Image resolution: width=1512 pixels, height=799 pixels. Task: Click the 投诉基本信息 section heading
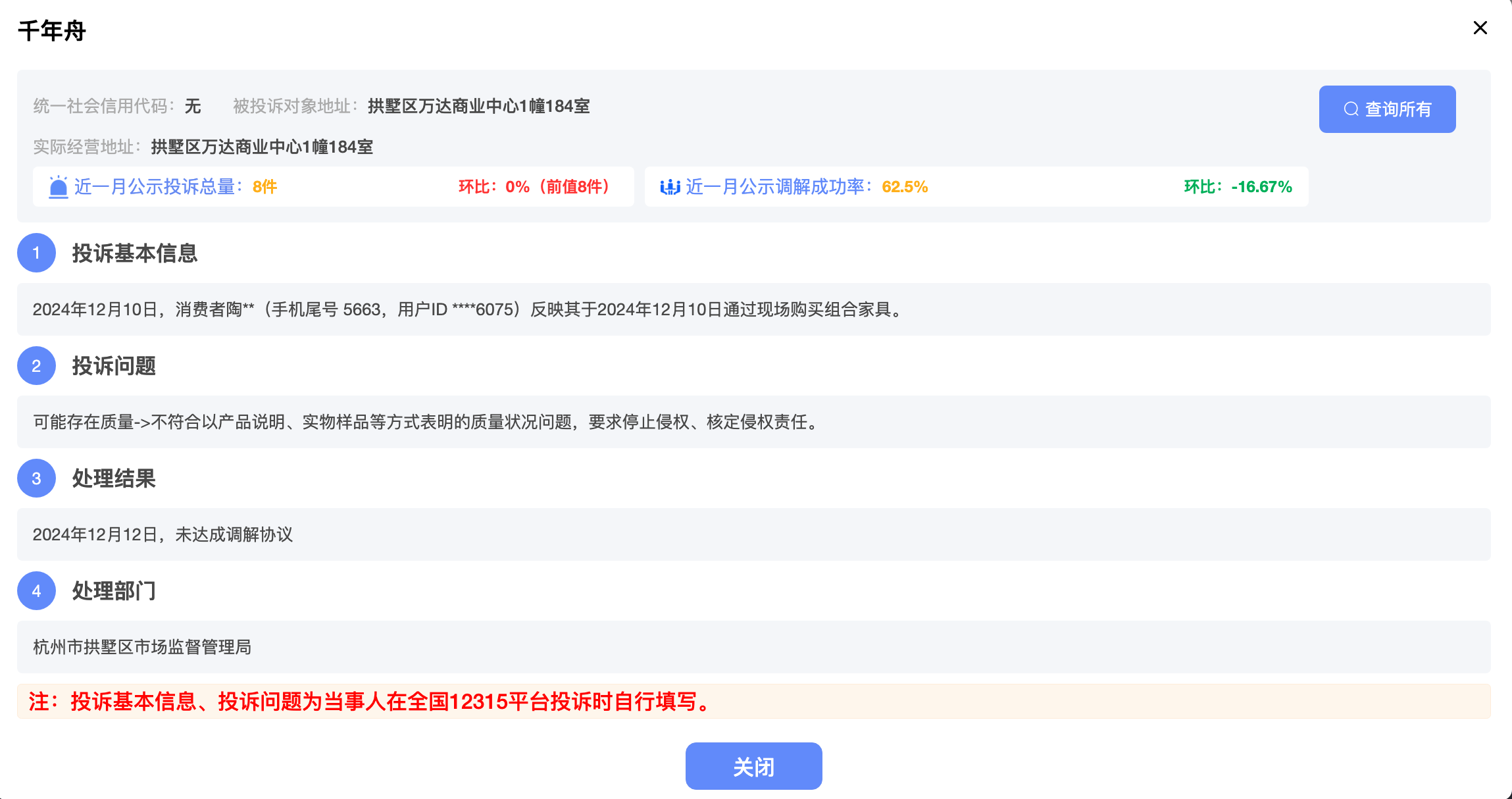tap(135, 253)
